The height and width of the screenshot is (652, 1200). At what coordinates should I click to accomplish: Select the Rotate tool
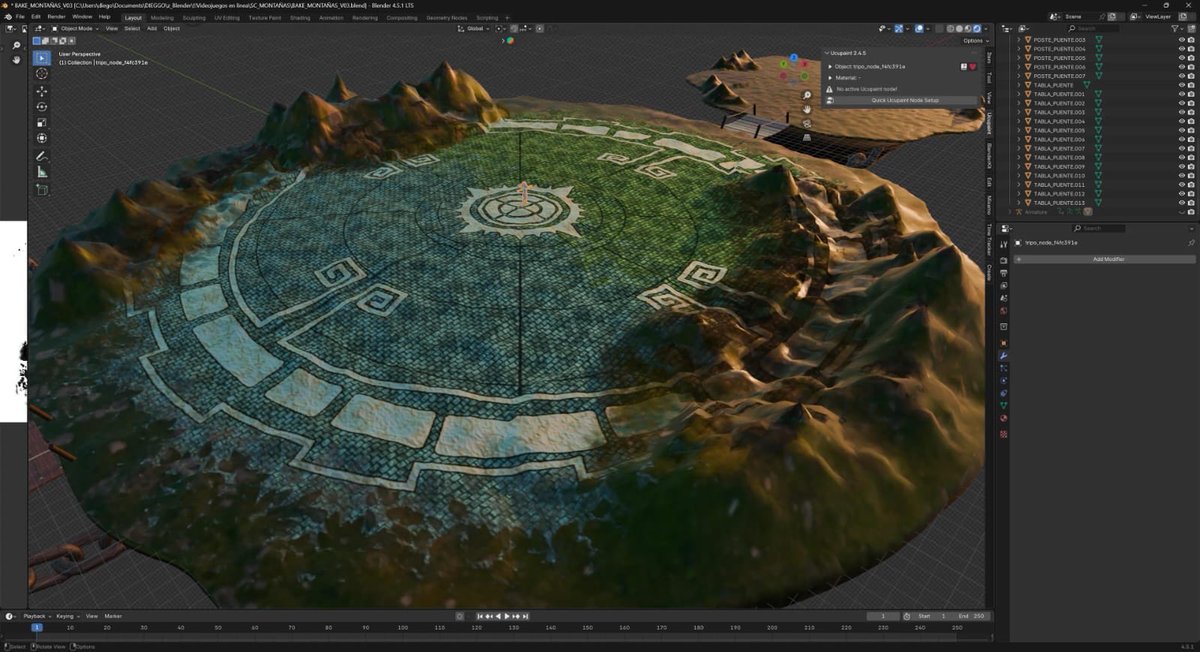(x=41, y=106)
